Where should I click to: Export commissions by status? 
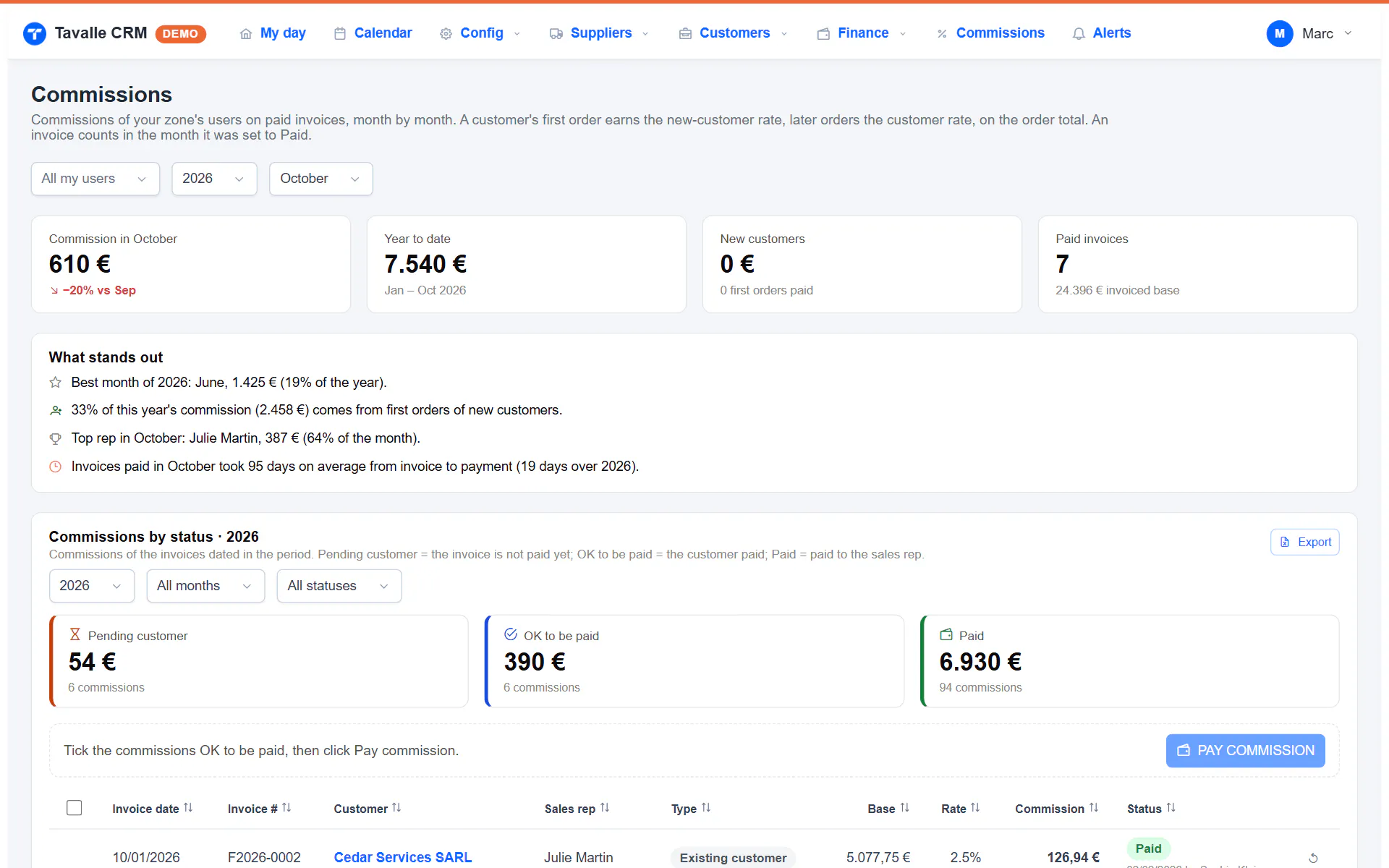click(1304, 542)
